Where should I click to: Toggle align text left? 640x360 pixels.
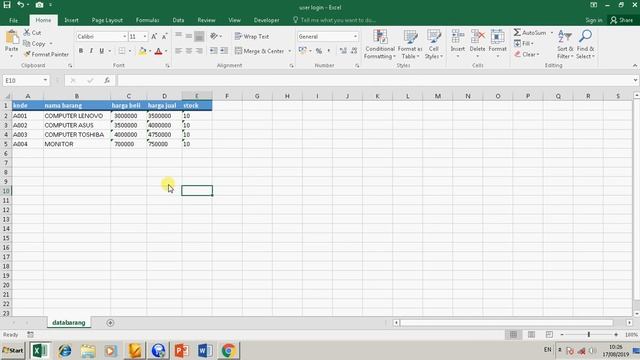178,51
